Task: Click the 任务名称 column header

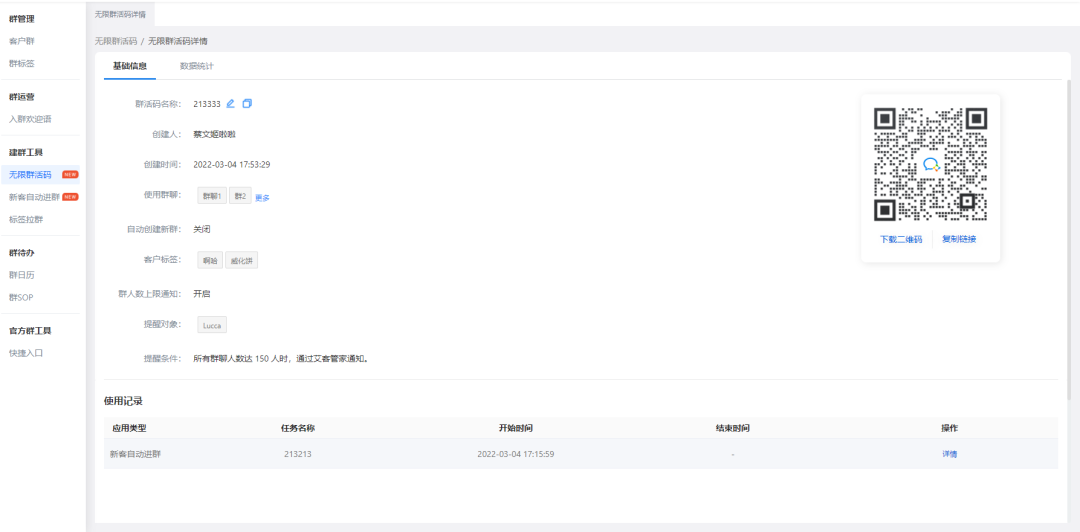Action: tap(298, 428)
